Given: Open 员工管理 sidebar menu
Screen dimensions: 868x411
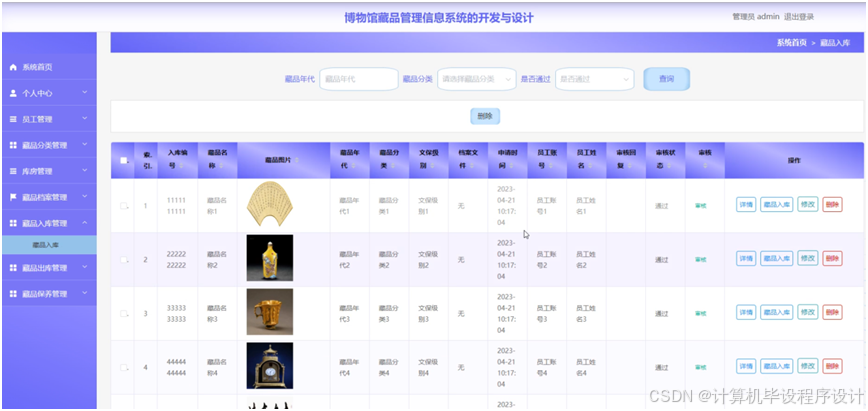Looking at the screenshot, I should point(49,119).
